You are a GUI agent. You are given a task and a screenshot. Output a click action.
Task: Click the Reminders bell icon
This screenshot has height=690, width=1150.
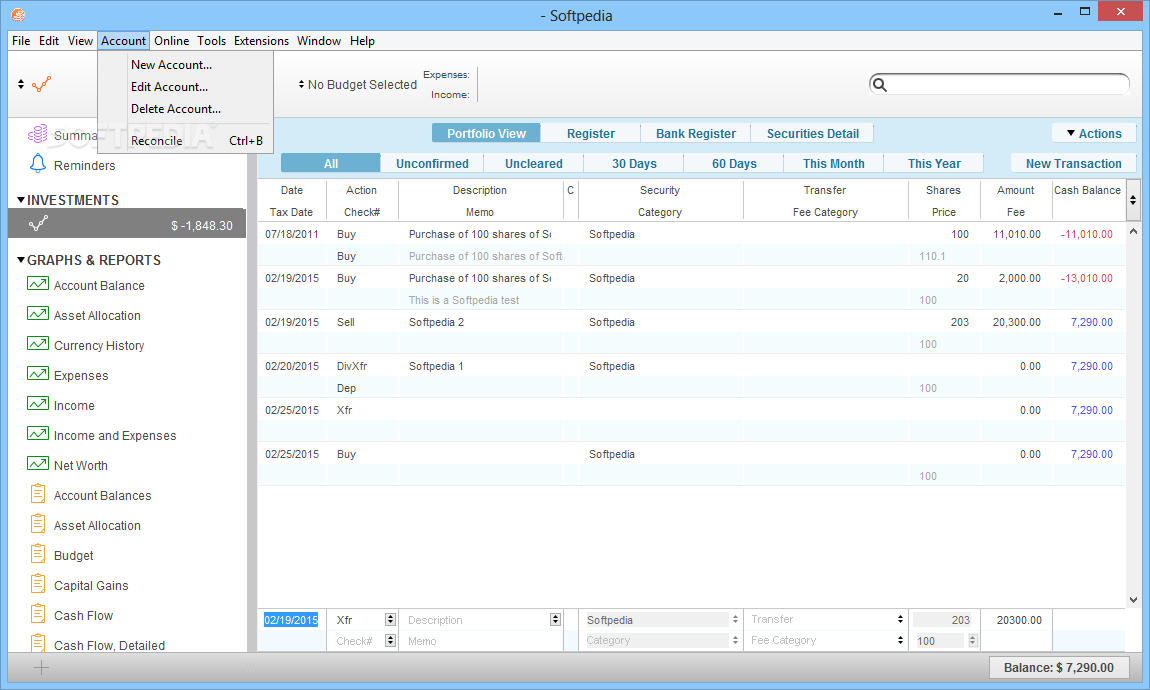(37, 164)
